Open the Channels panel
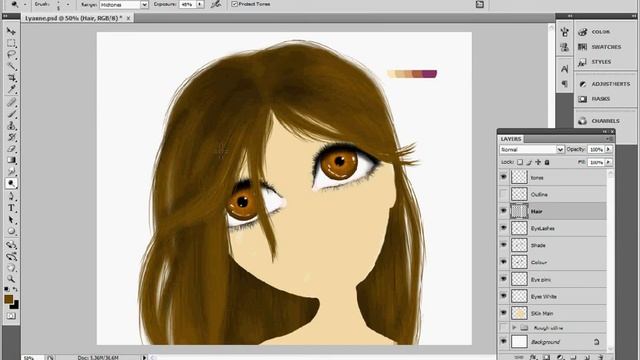 point(605,121)
